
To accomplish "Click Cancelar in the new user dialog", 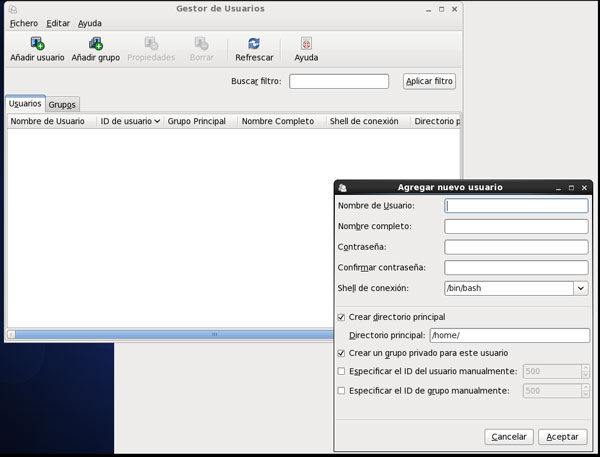I will point(509,437).
